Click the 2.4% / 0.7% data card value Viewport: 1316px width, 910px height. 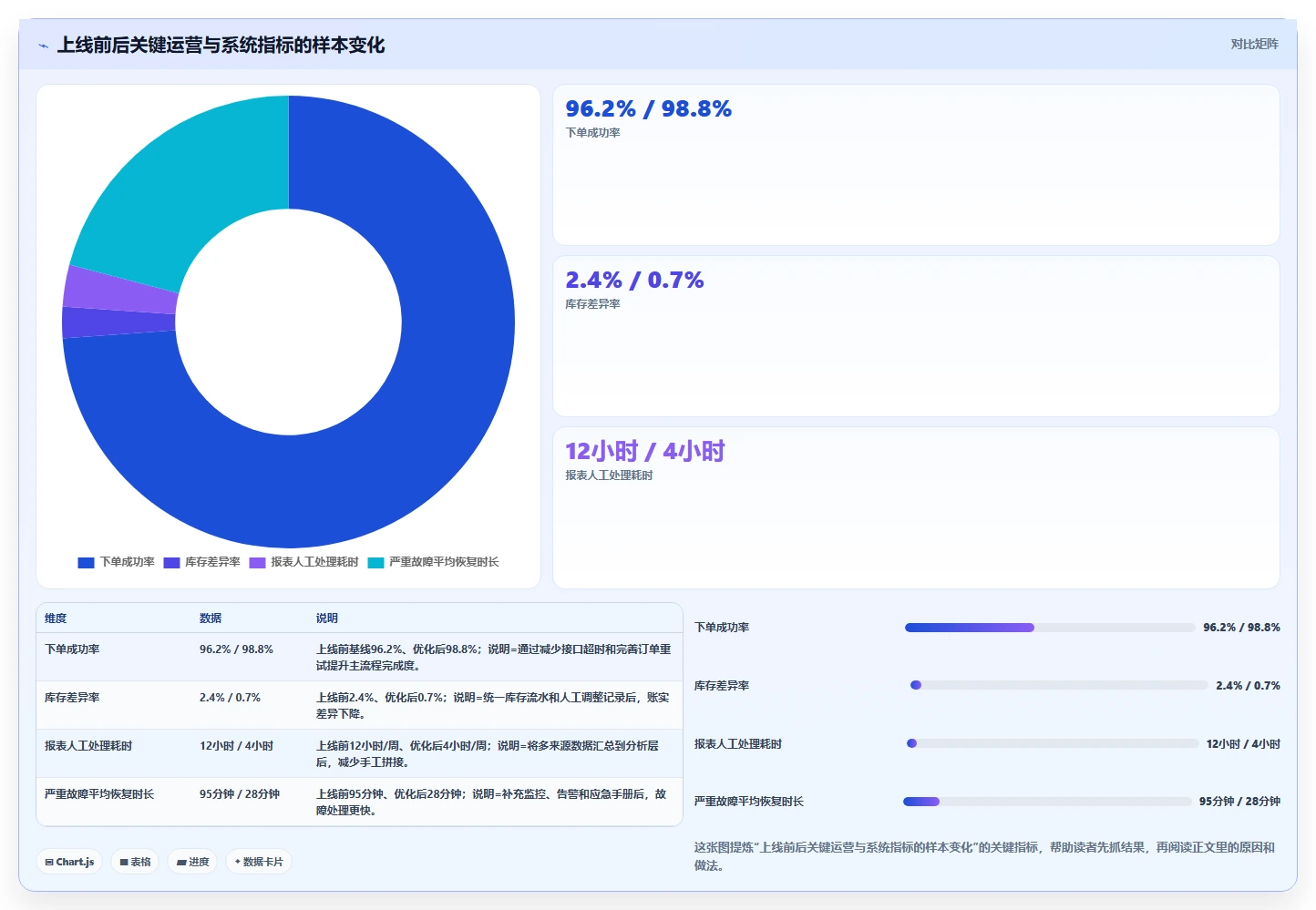pos(634,280)
